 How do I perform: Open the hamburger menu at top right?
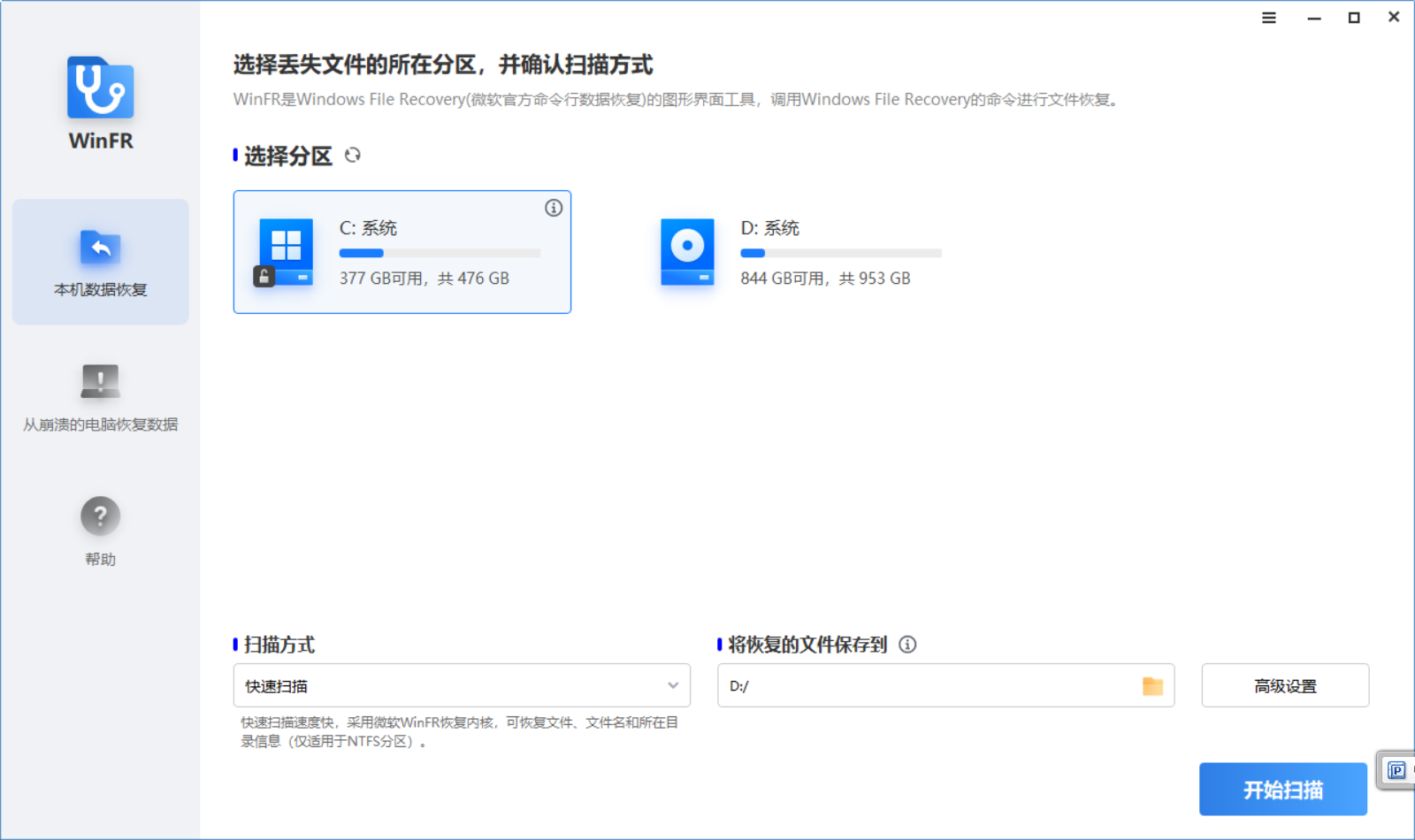tap(1268, 17)
